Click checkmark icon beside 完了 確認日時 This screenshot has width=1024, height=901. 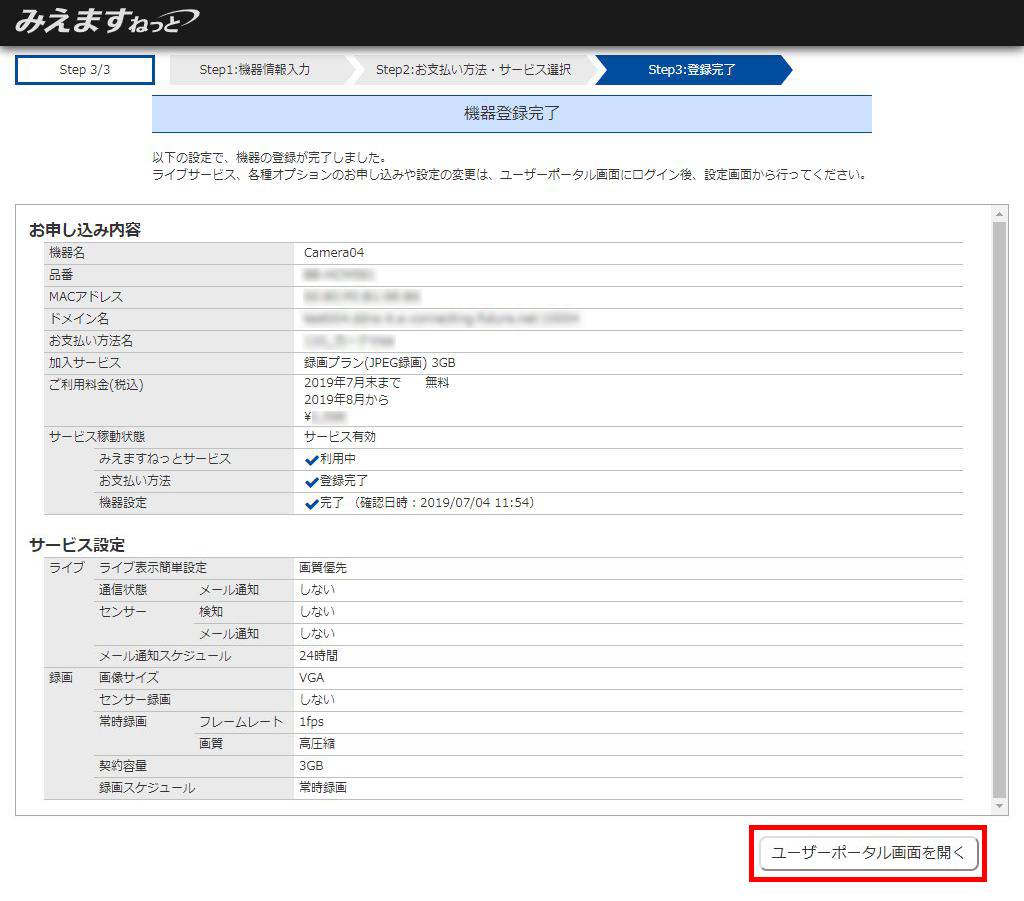point(311,504)
